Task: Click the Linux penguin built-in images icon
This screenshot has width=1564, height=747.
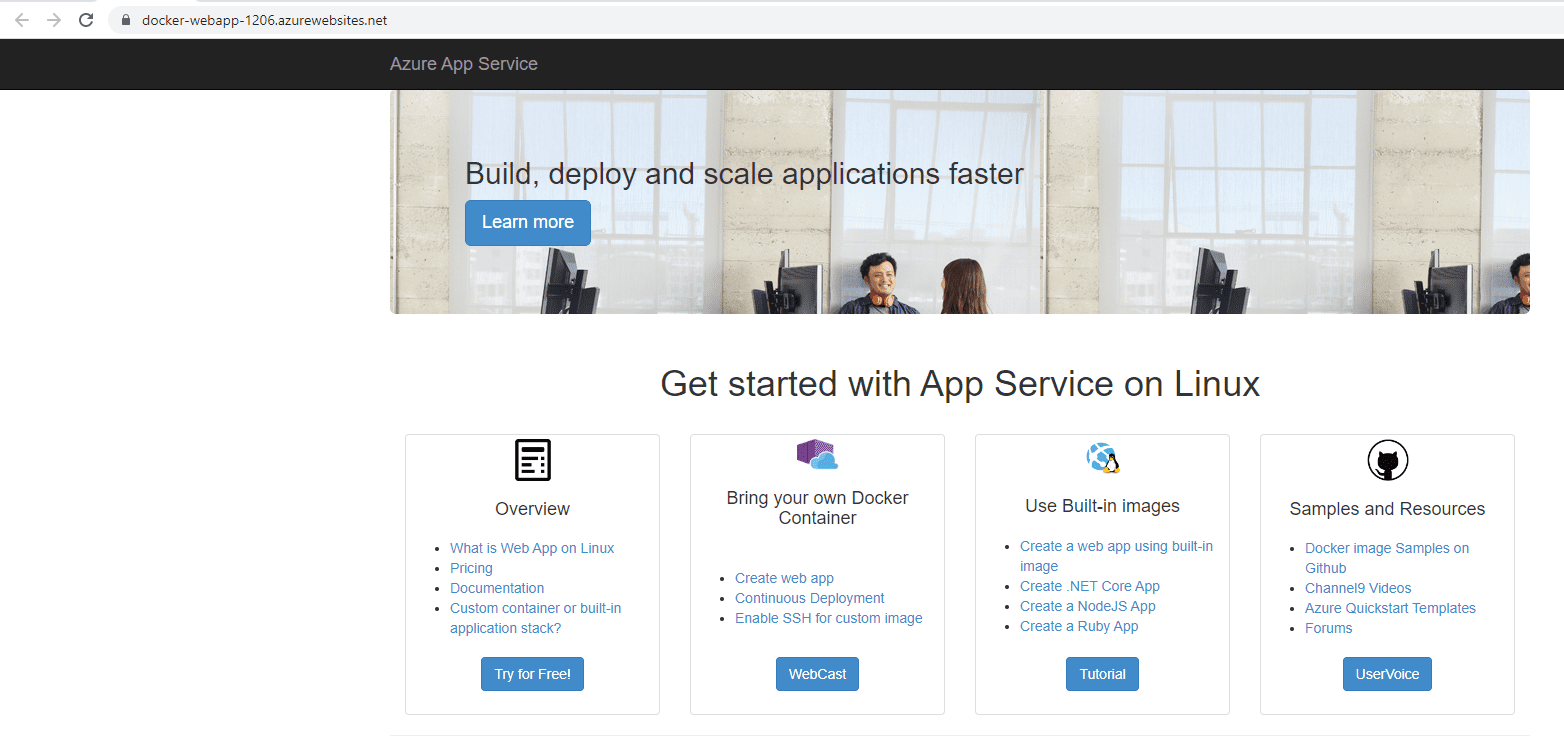Action: coord(1103,458)
